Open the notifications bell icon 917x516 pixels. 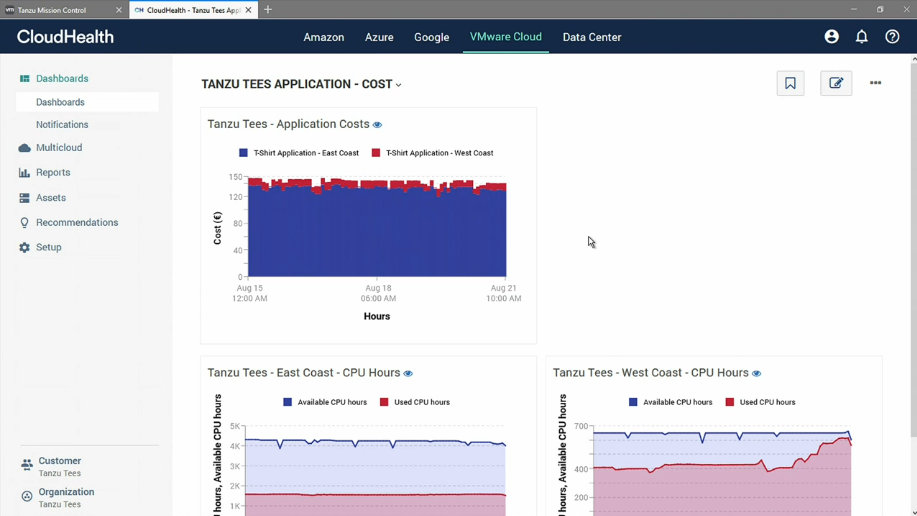861,37
